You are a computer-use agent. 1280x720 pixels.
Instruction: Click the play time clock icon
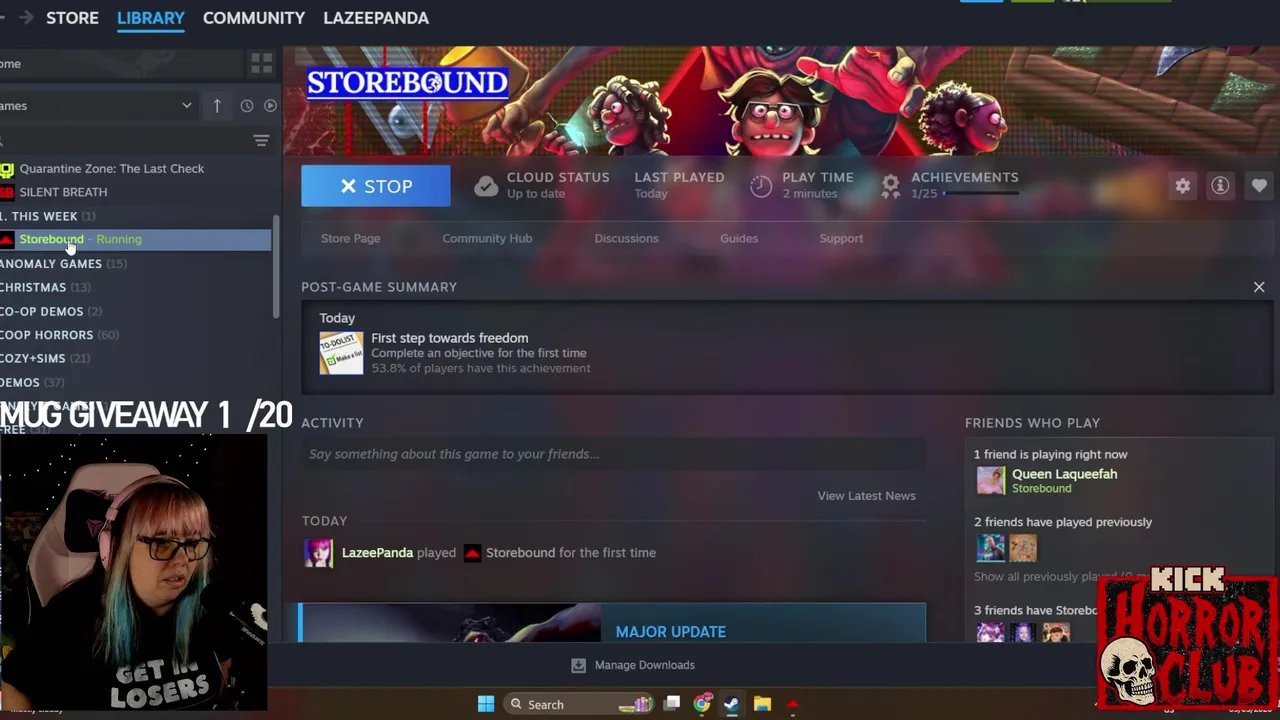761,186
